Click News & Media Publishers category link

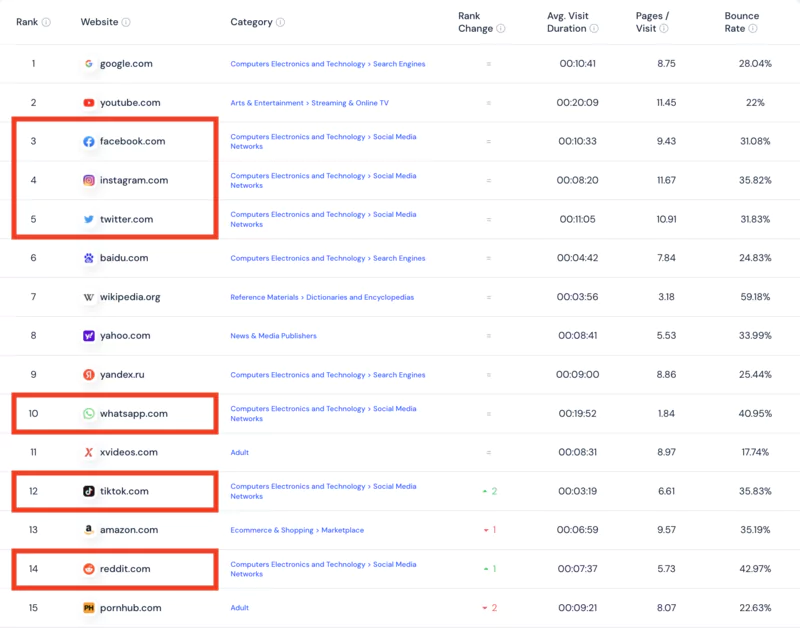(x=273, y=336)
